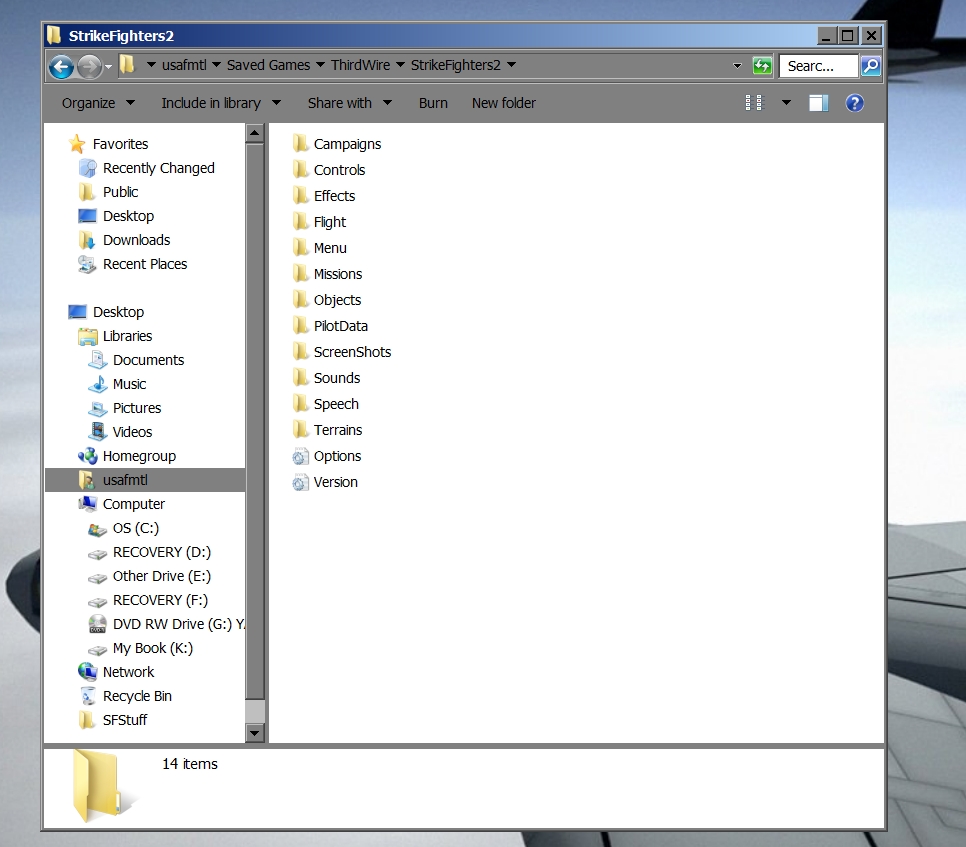Click Burn in the toolbar
This screenshot has height=847, width=966.
coord(433,103)
